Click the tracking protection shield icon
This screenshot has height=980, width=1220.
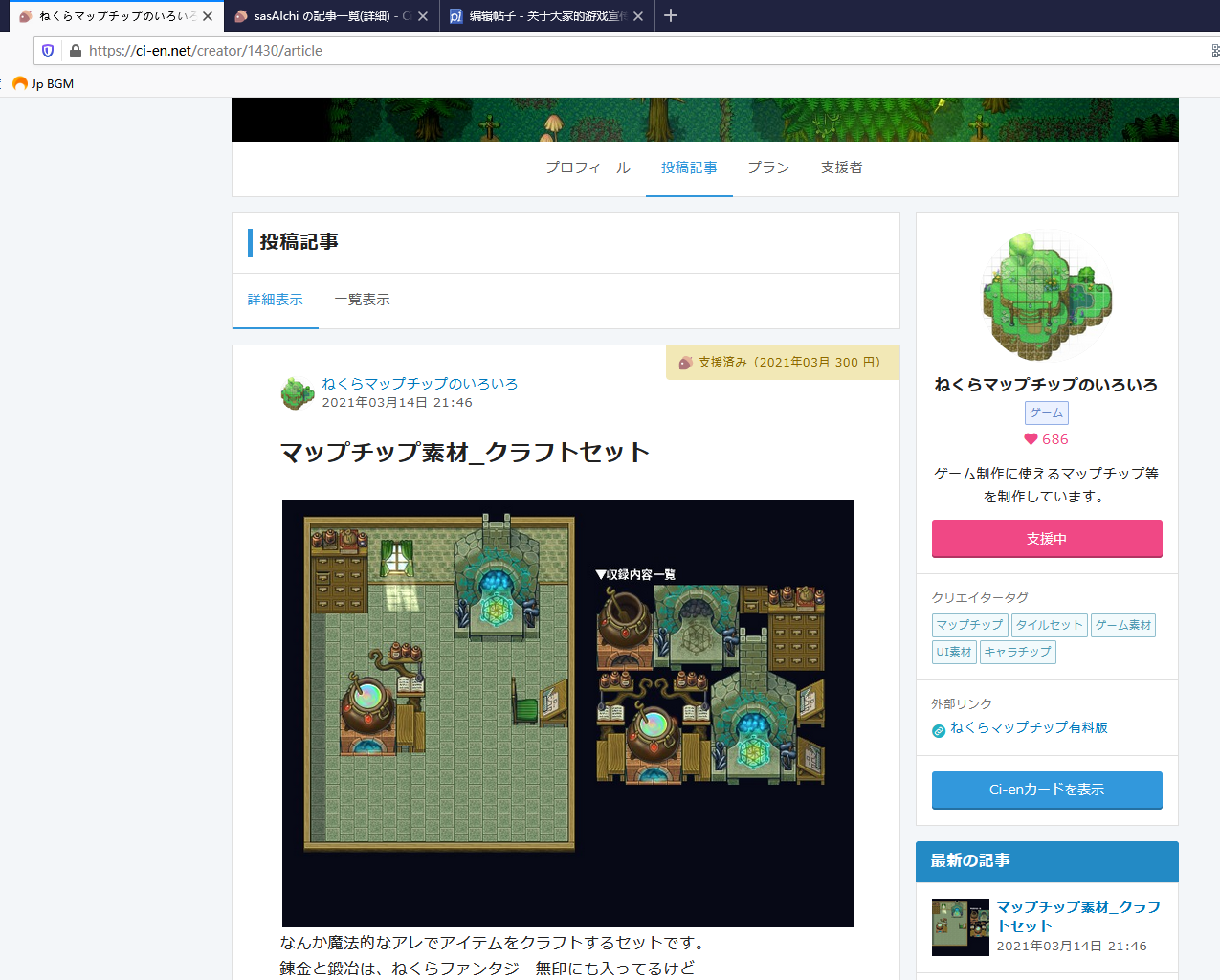(x=48, y=51)
